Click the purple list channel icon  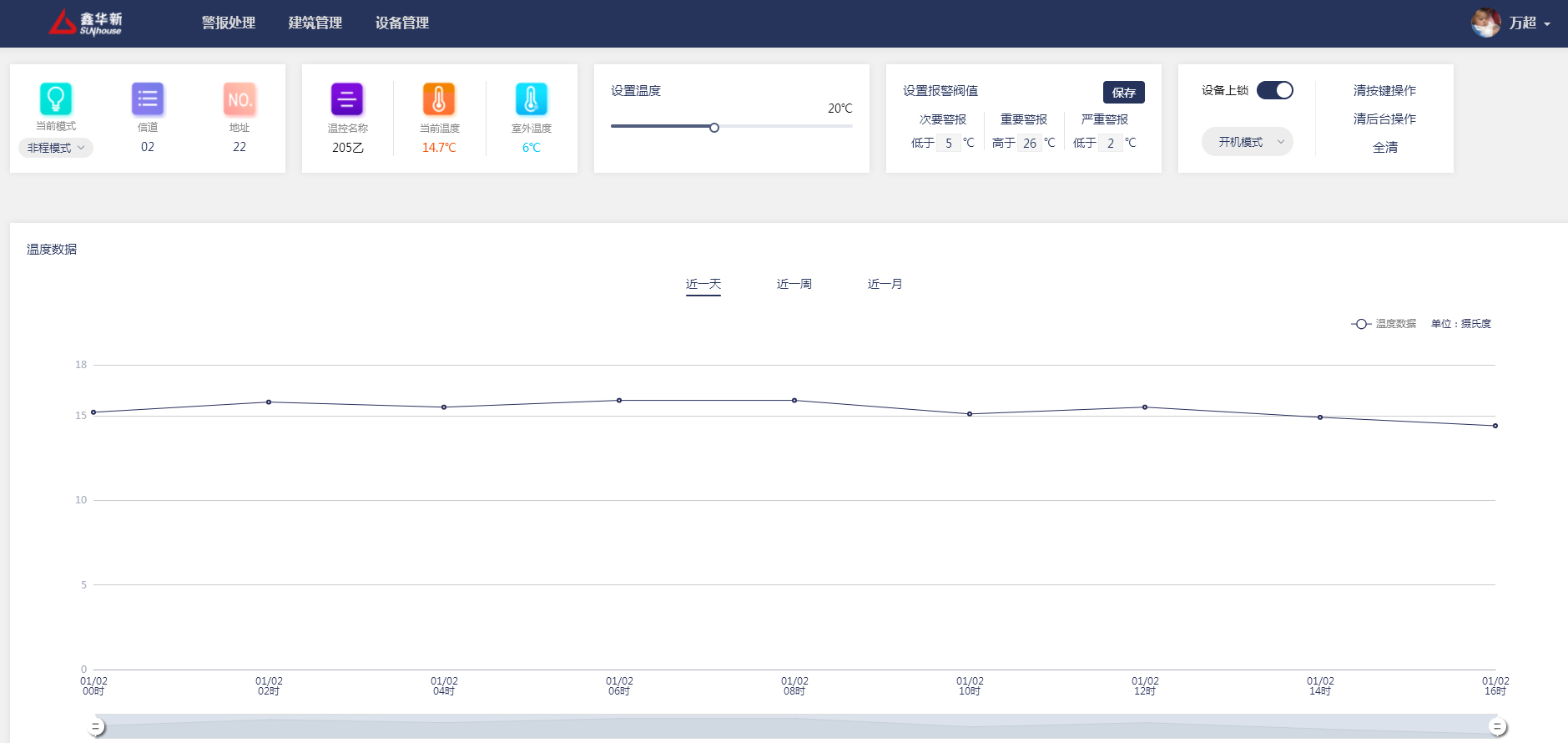click(x=148, y=99)
